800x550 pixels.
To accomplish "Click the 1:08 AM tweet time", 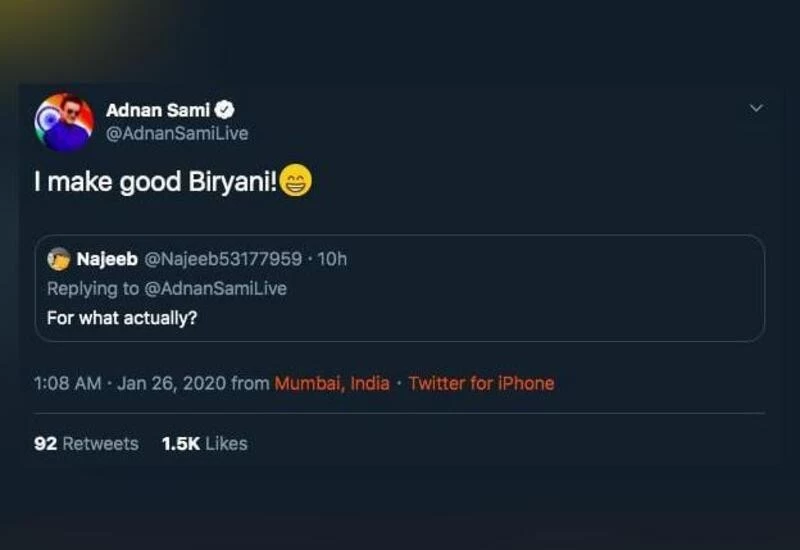I will click(66, 383).
